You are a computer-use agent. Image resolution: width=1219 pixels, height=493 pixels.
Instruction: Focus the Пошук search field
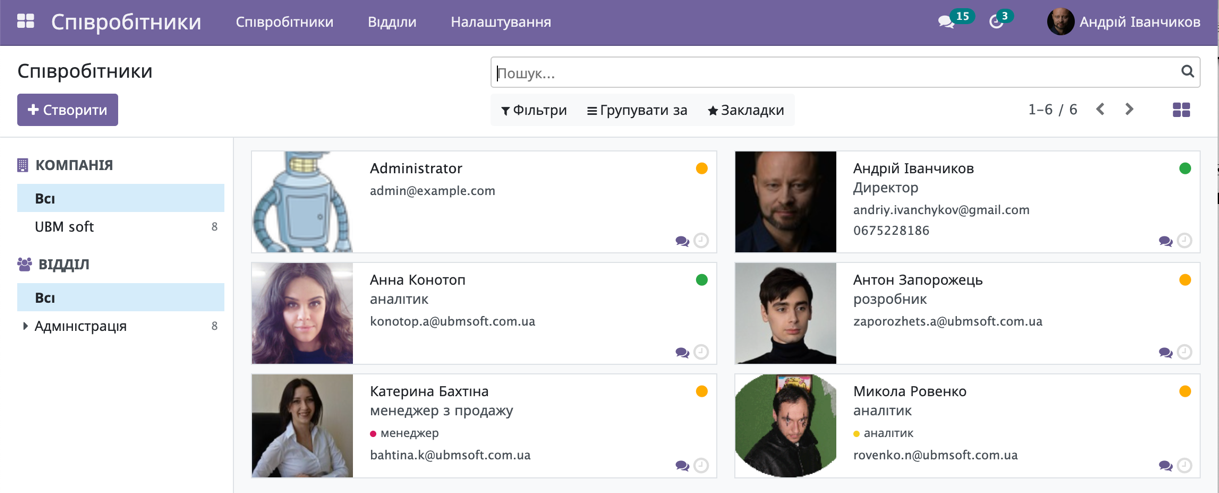835,73
